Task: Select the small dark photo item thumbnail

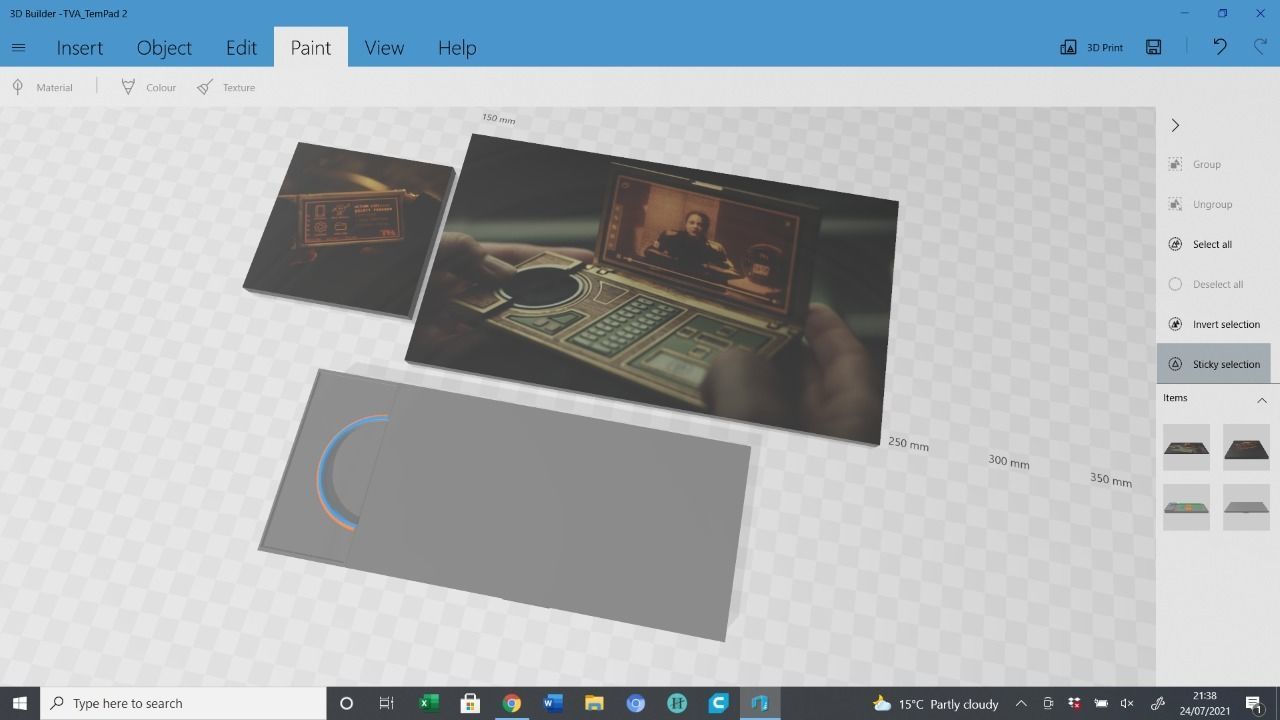Action: (1246, 447)
